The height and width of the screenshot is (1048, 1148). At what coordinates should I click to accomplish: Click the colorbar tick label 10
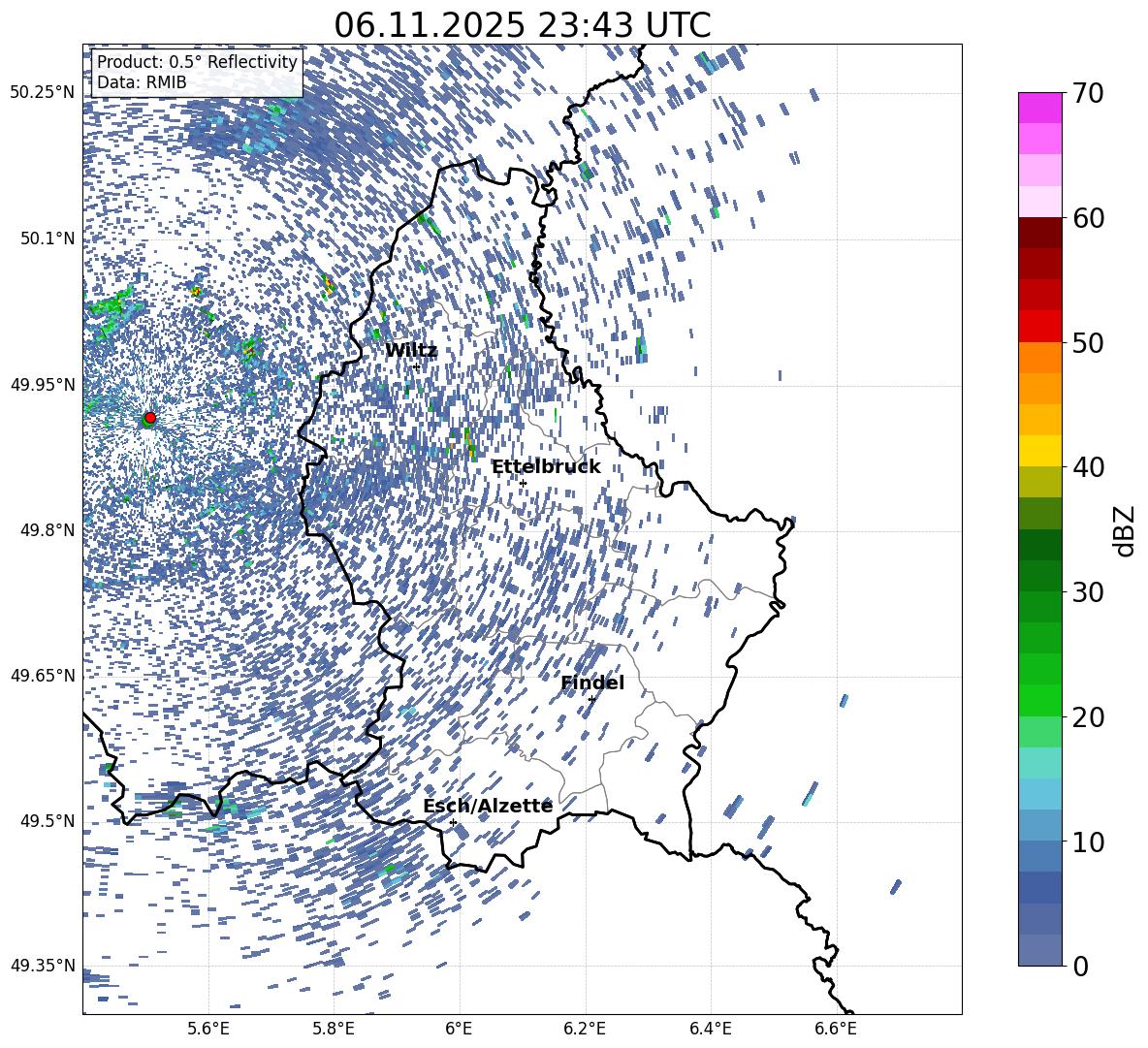tap(1088, 841)
